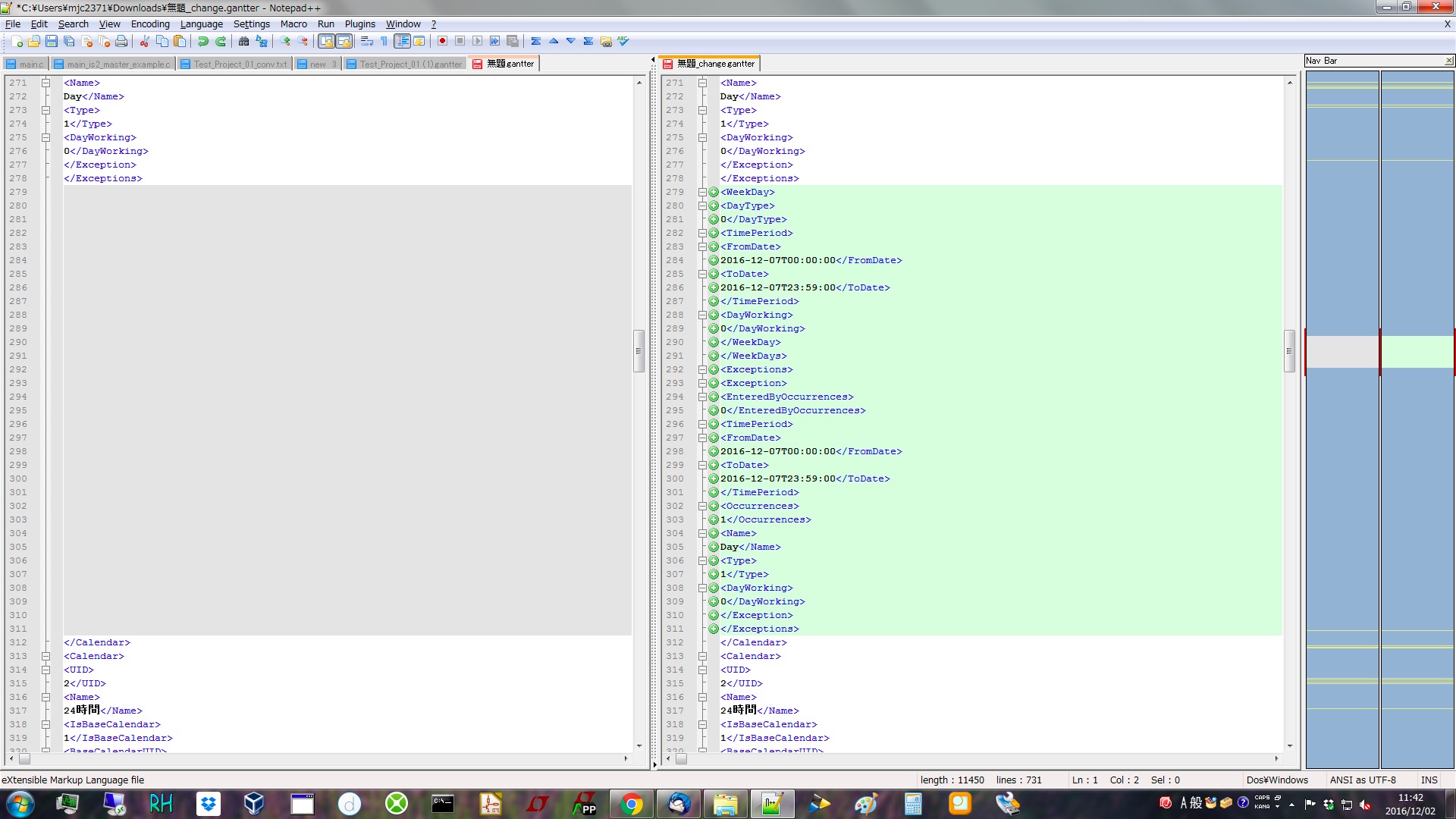Collapse right pane ToDate fold line 299

[x=702, y=465]
